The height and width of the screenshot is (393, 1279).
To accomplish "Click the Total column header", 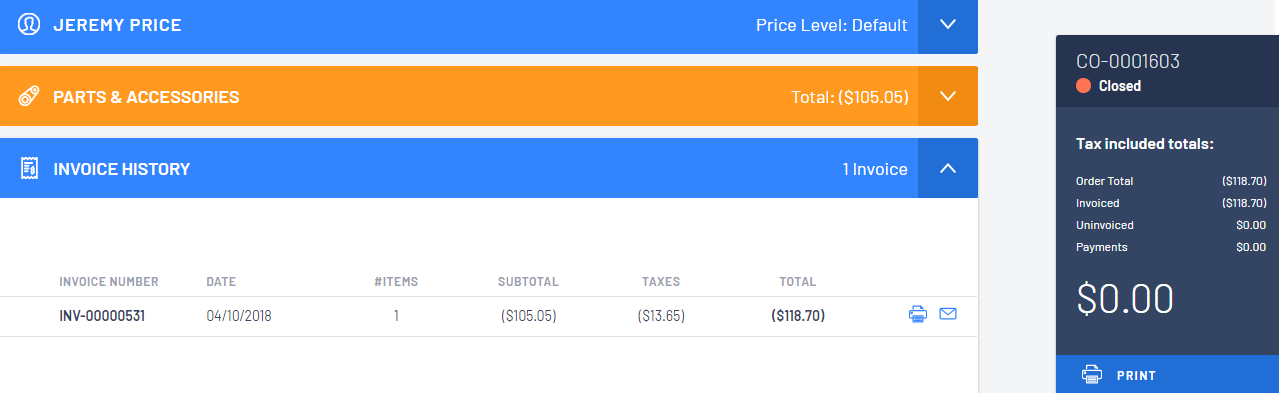I will coord(798,282).
